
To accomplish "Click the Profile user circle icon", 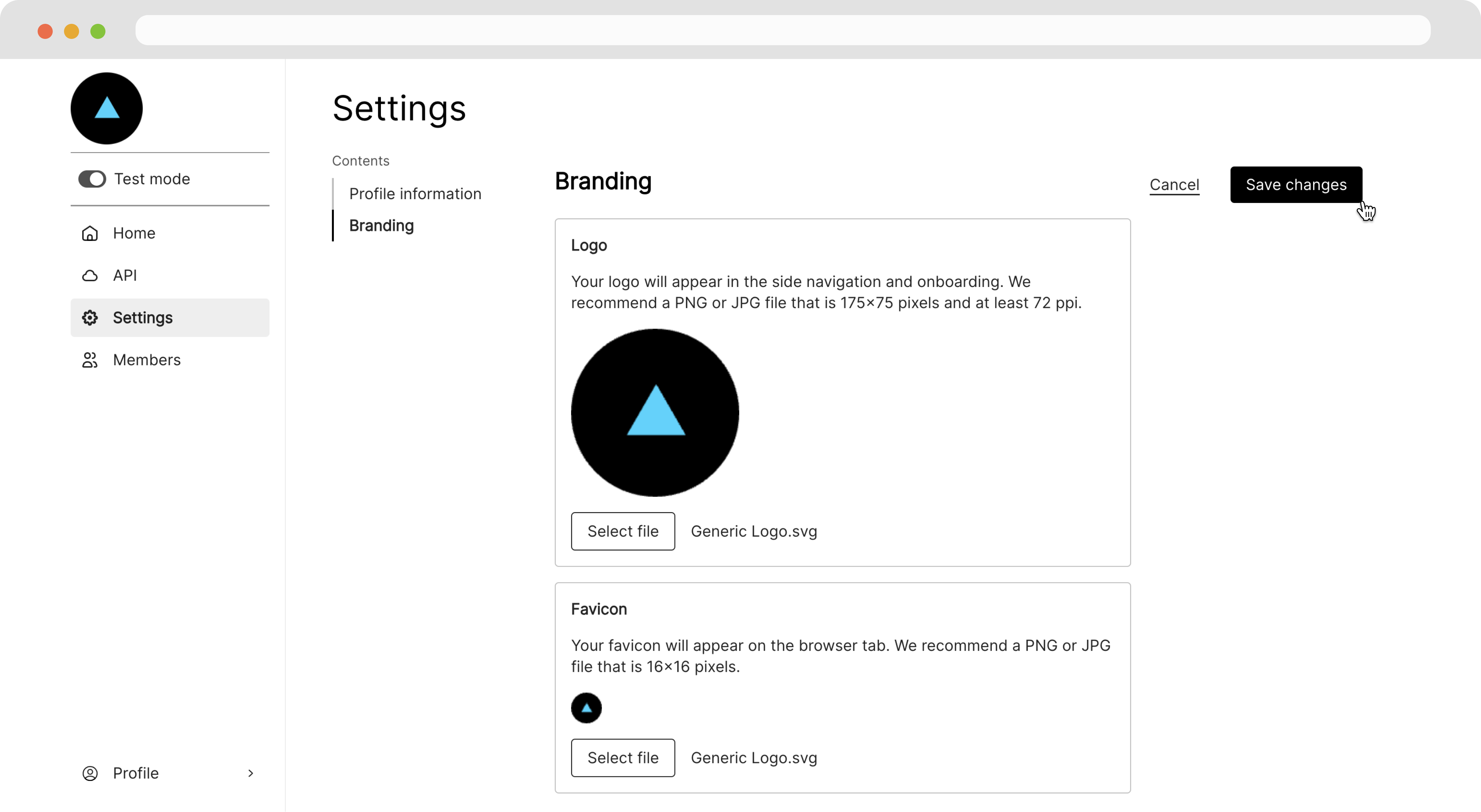I will [90, 773].
